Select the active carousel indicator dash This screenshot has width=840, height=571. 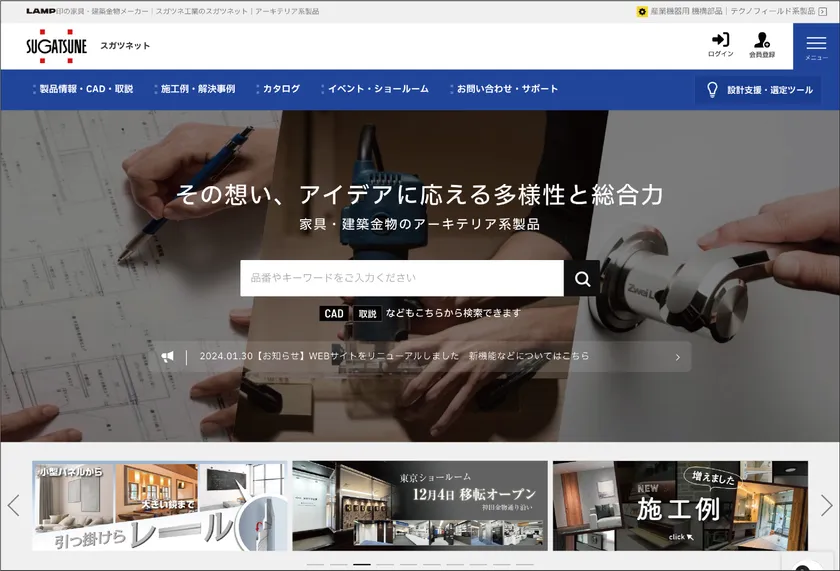click(362, 565)
